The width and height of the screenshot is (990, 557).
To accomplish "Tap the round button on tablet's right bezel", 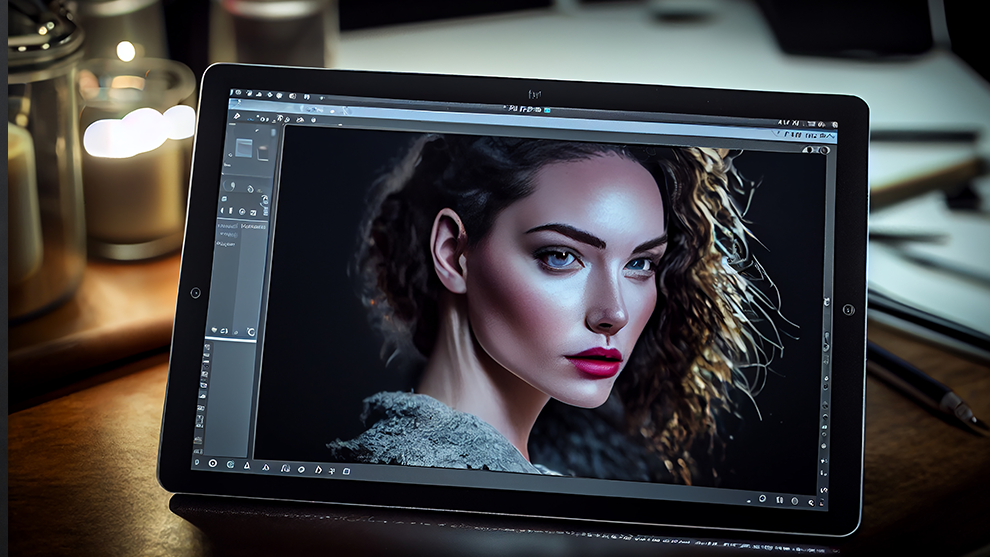I will [x=849, y=309].
